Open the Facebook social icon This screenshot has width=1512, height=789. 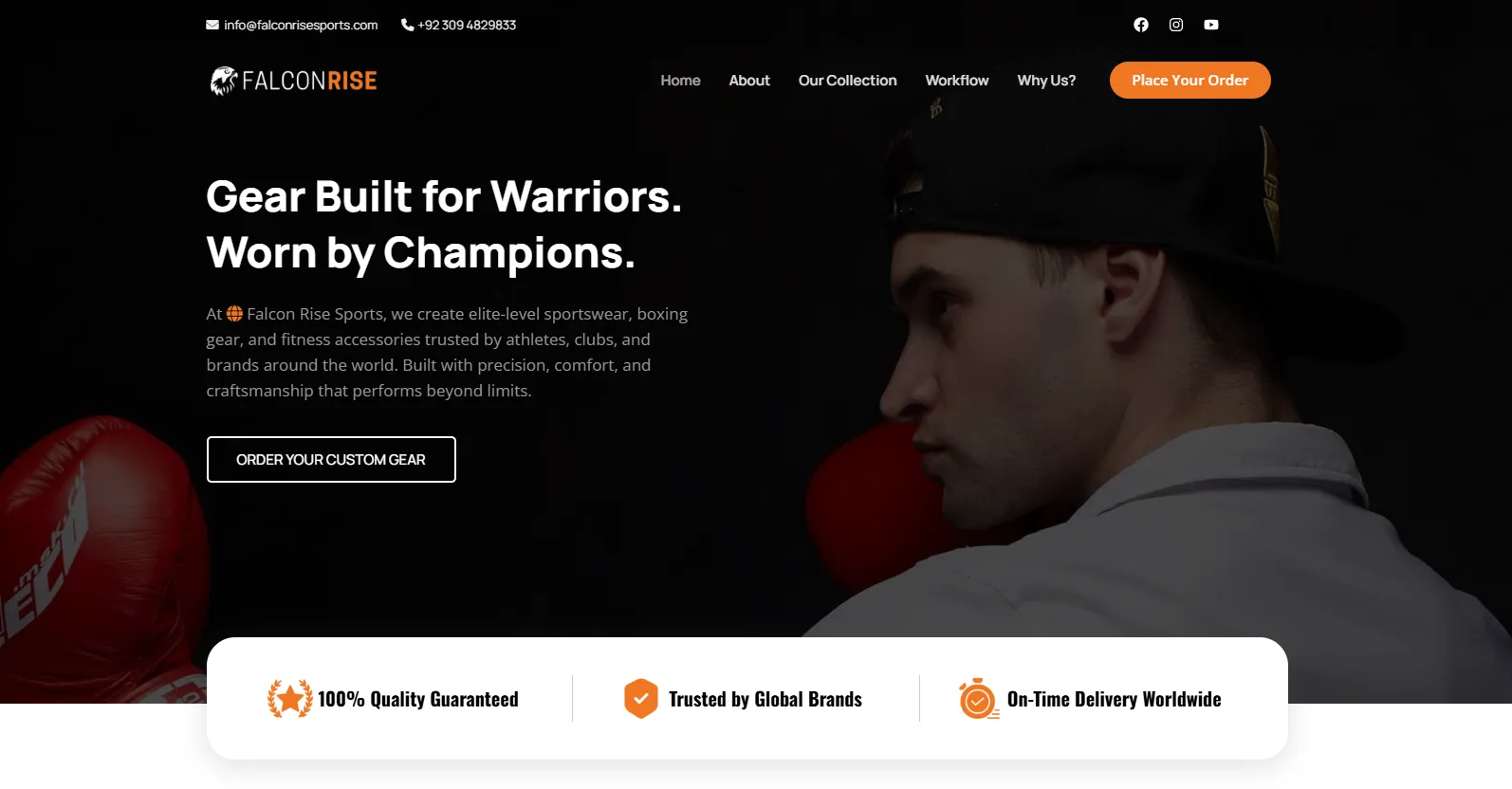pyautogui.click(x=1141, y=25)
